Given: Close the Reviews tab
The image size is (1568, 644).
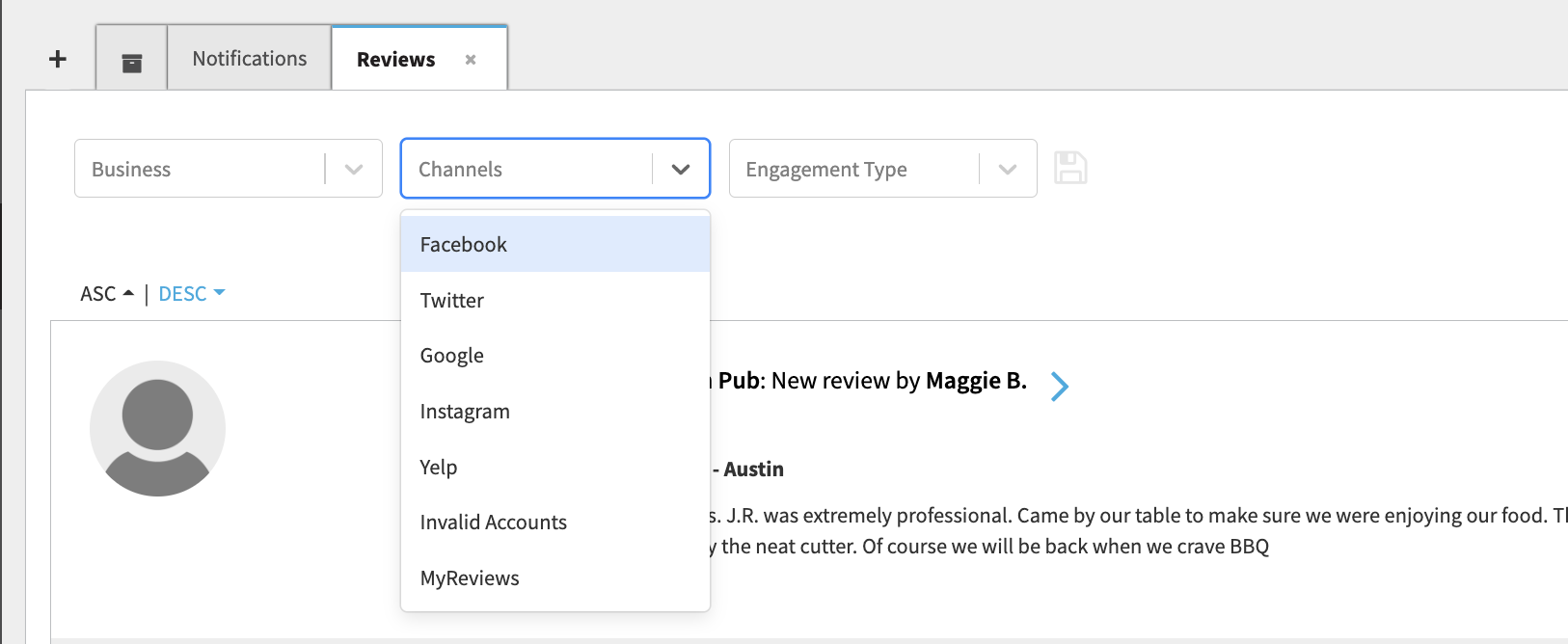Looking at the screenshot, I should pyautogui.click(x=471, y=60).
